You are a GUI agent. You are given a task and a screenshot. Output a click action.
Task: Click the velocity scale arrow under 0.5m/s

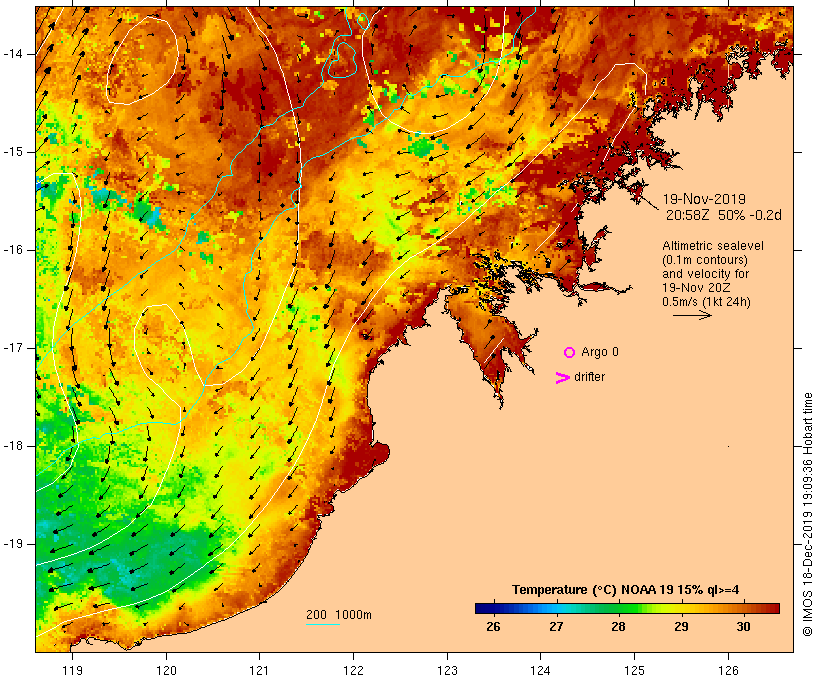[692, 315]
